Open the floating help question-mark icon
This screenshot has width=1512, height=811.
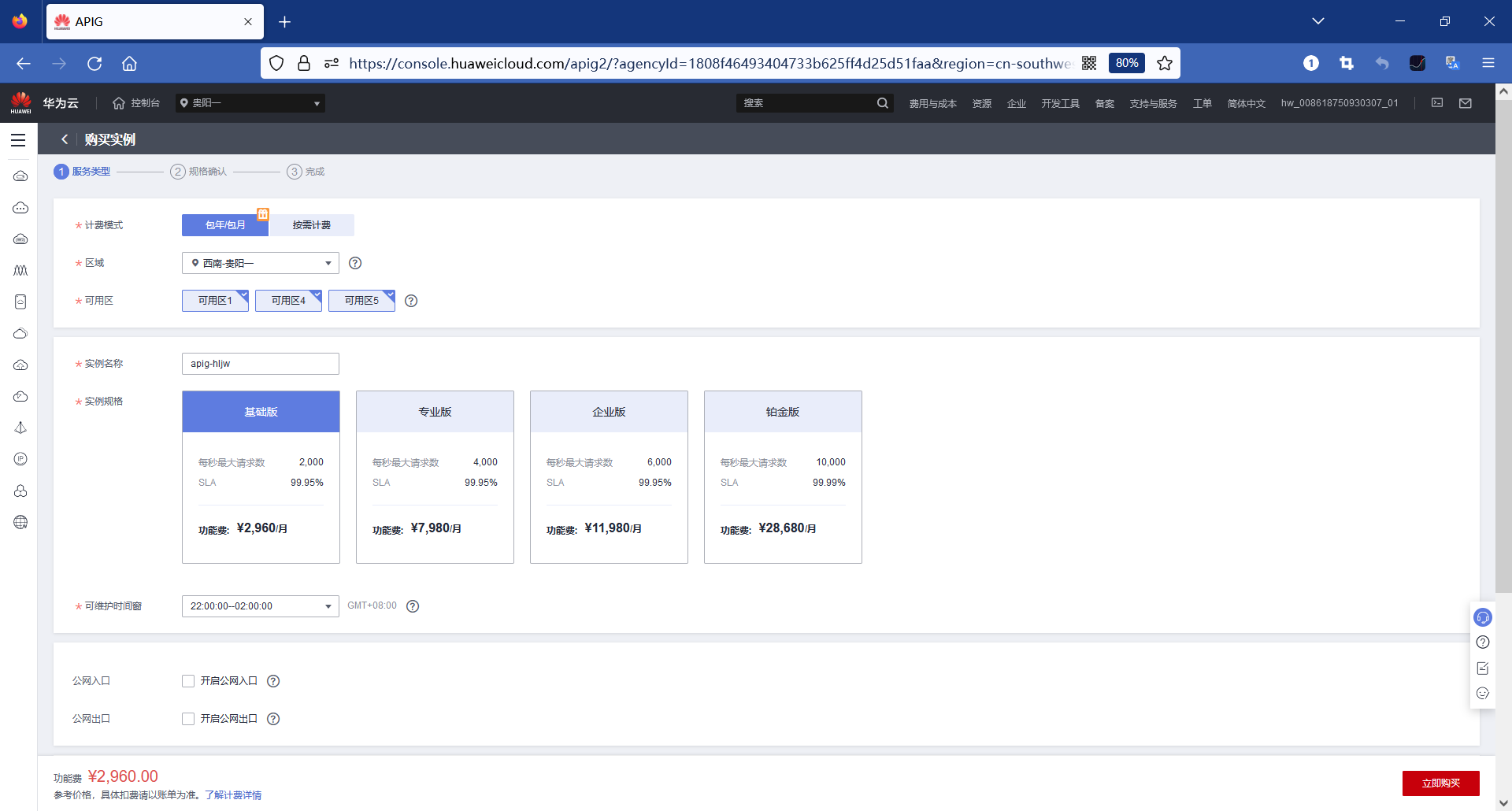[1483, 642]
